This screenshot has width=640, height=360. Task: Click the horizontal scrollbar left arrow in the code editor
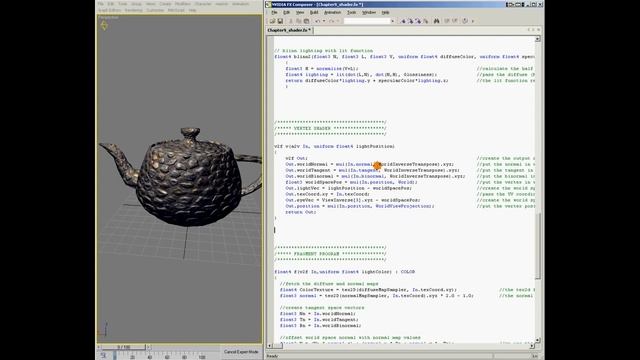tap(269, 346)
